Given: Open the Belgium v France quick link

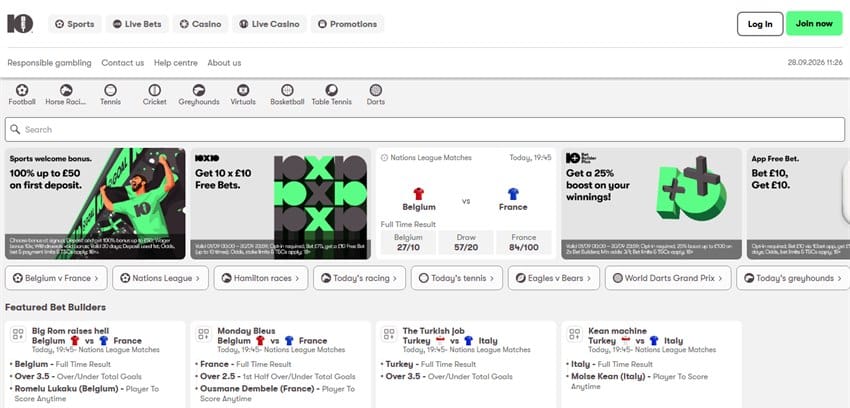Looking at the screenshot, I should coord(56,278).
